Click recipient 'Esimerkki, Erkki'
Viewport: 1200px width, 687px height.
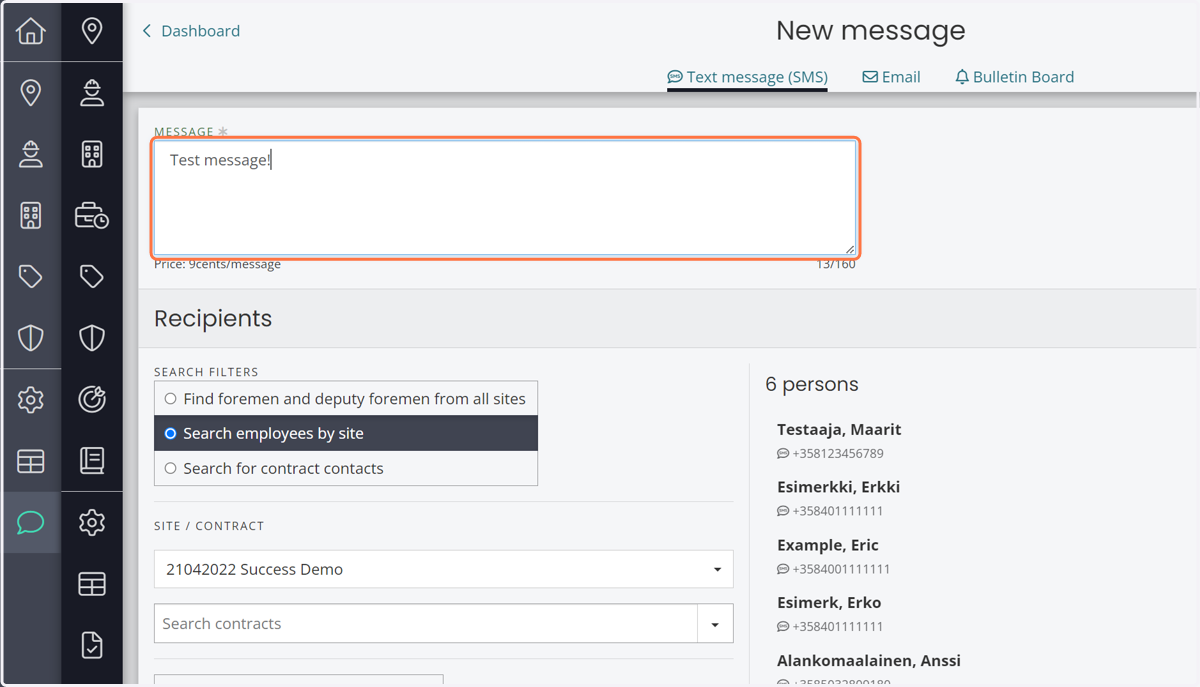click(x=838, y=487)
